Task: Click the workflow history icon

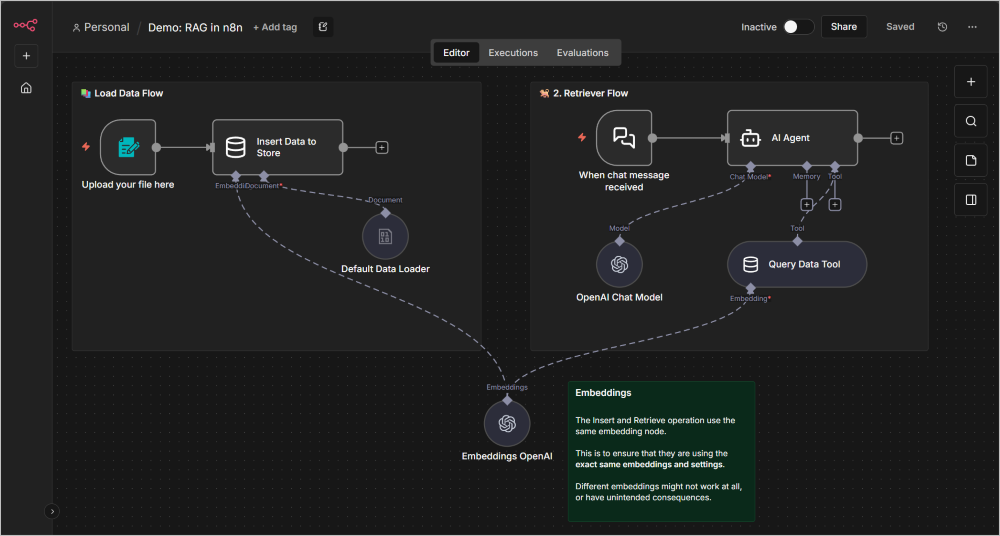Action: 942,27
